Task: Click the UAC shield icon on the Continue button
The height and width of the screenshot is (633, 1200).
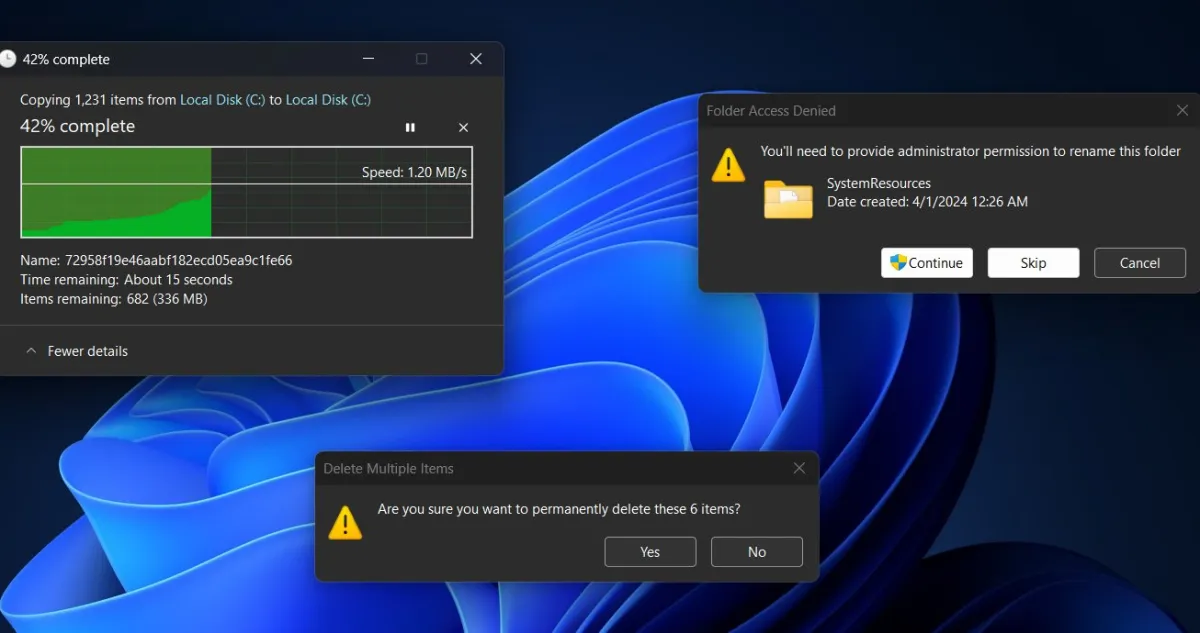Action: (x=899, y=262)
